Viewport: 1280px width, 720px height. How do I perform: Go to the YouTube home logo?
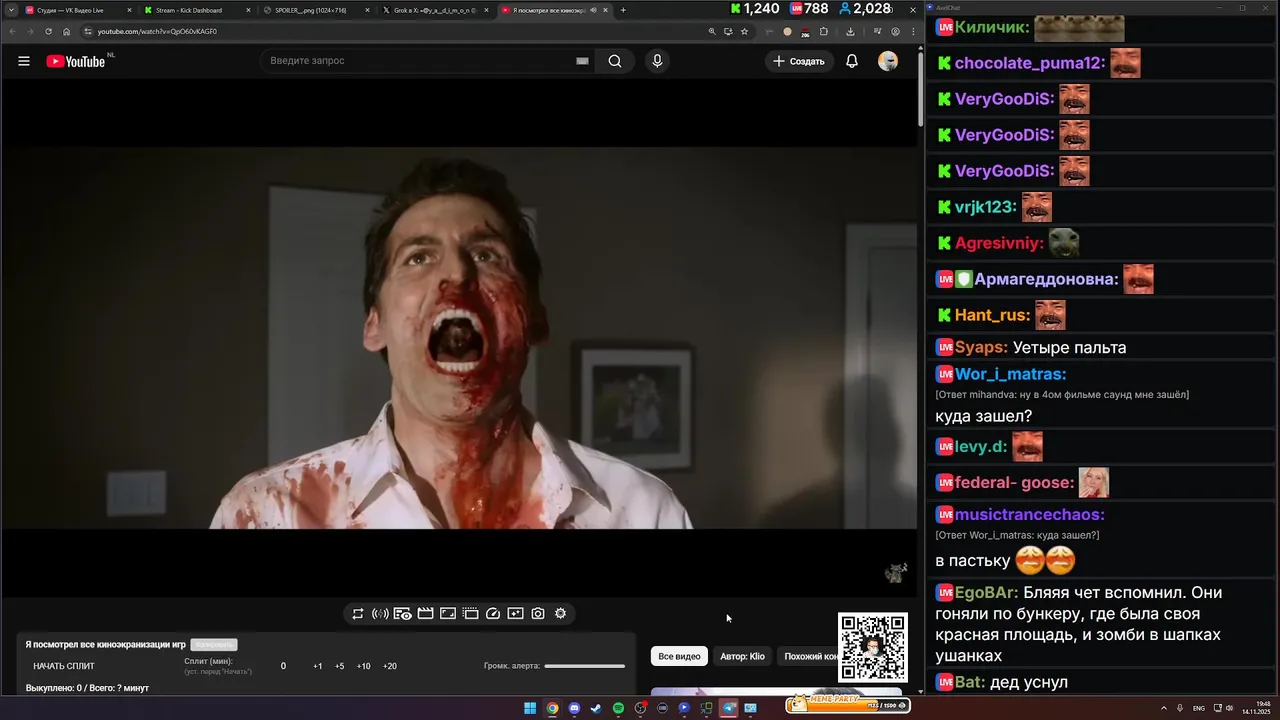[76, 61]
